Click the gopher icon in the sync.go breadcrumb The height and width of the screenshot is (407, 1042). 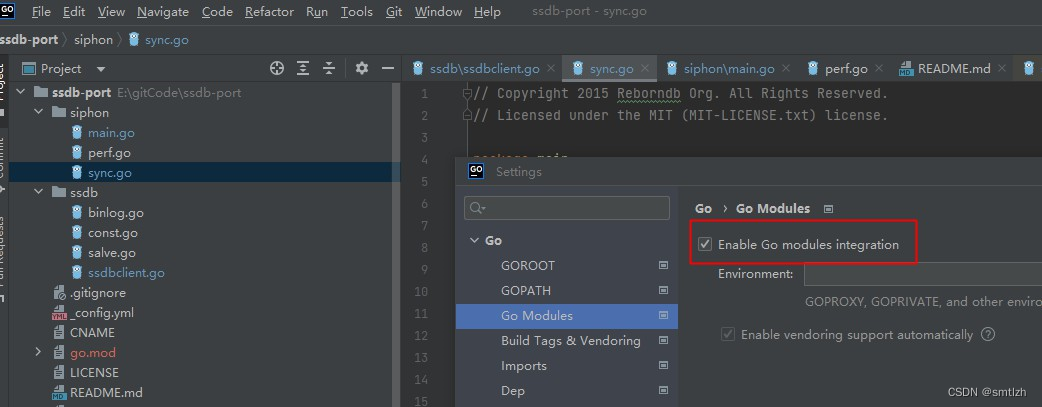[x=134, y=39]
